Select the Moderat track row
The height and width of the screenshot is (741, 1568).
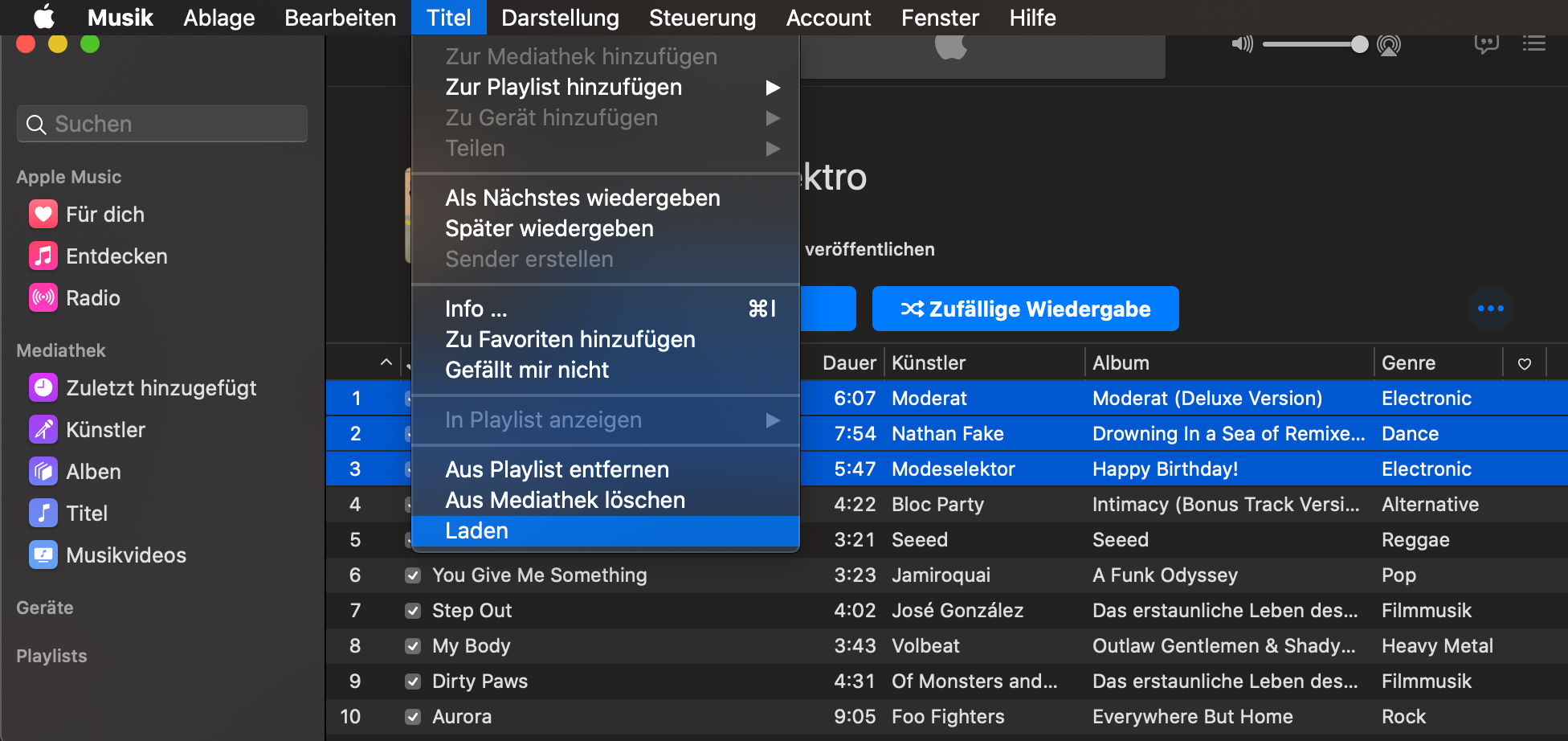[x=947, y=399]
